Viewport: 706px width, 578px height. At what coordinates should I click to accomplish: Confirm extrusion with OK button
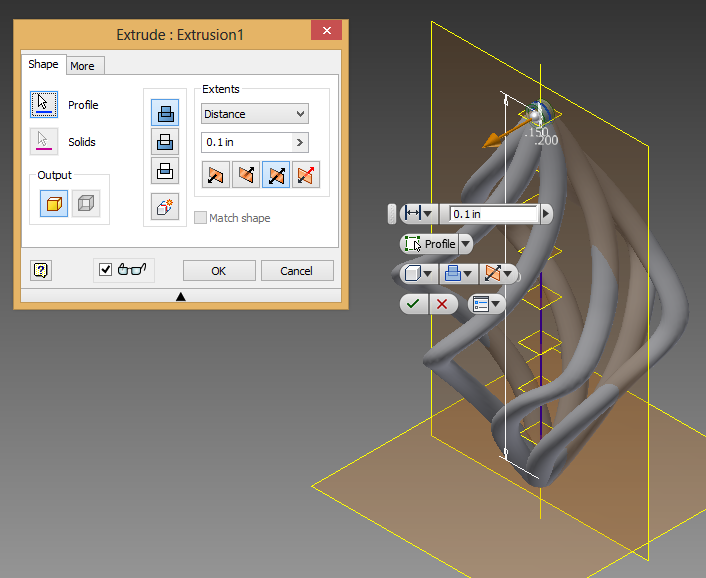[219, 271]
